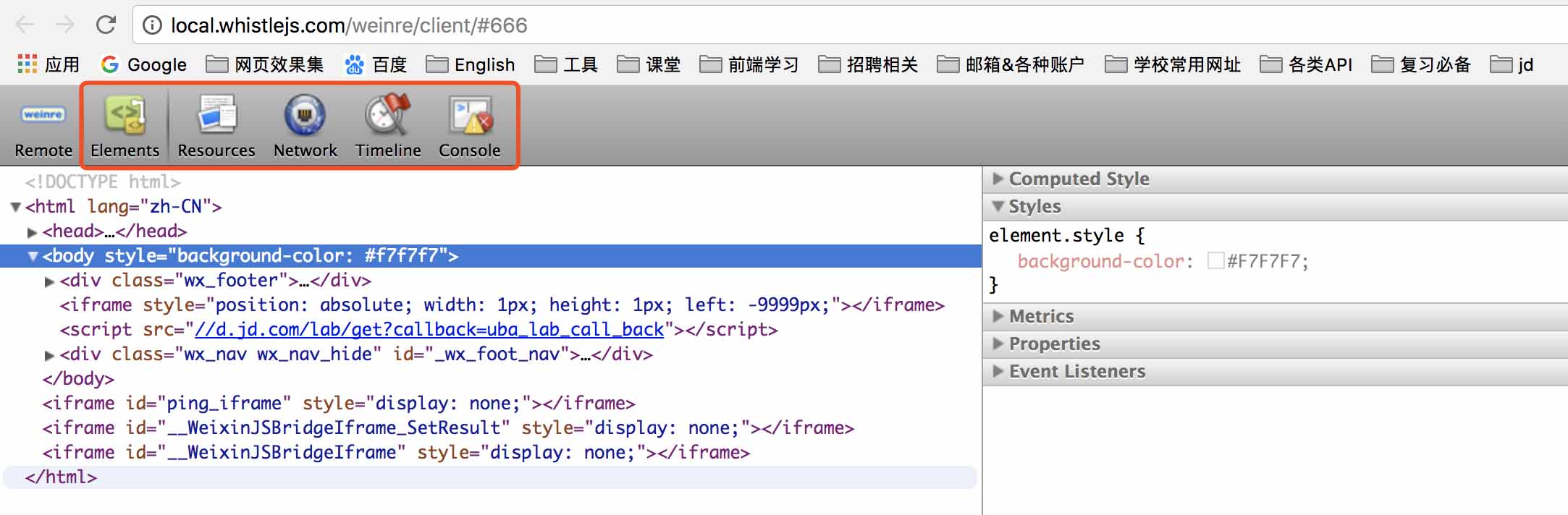This screenshot has height=515, width=1568.
Task: Open the 工具 bookmark folder
Action: pyautogui.click(x=566, y=64)
